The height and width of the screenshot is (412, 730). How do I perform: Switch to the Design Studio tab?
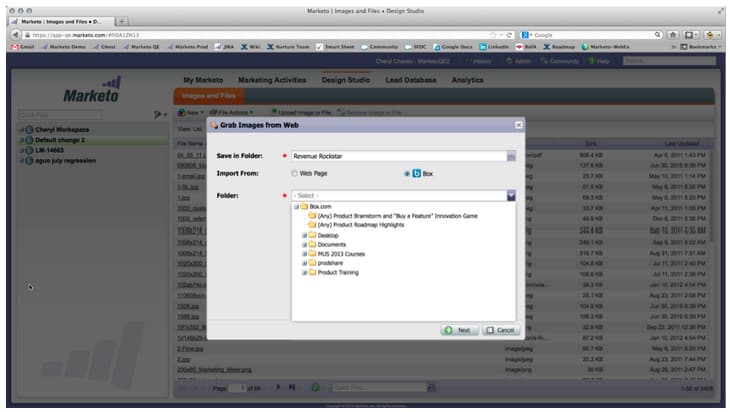pos(345,80)
